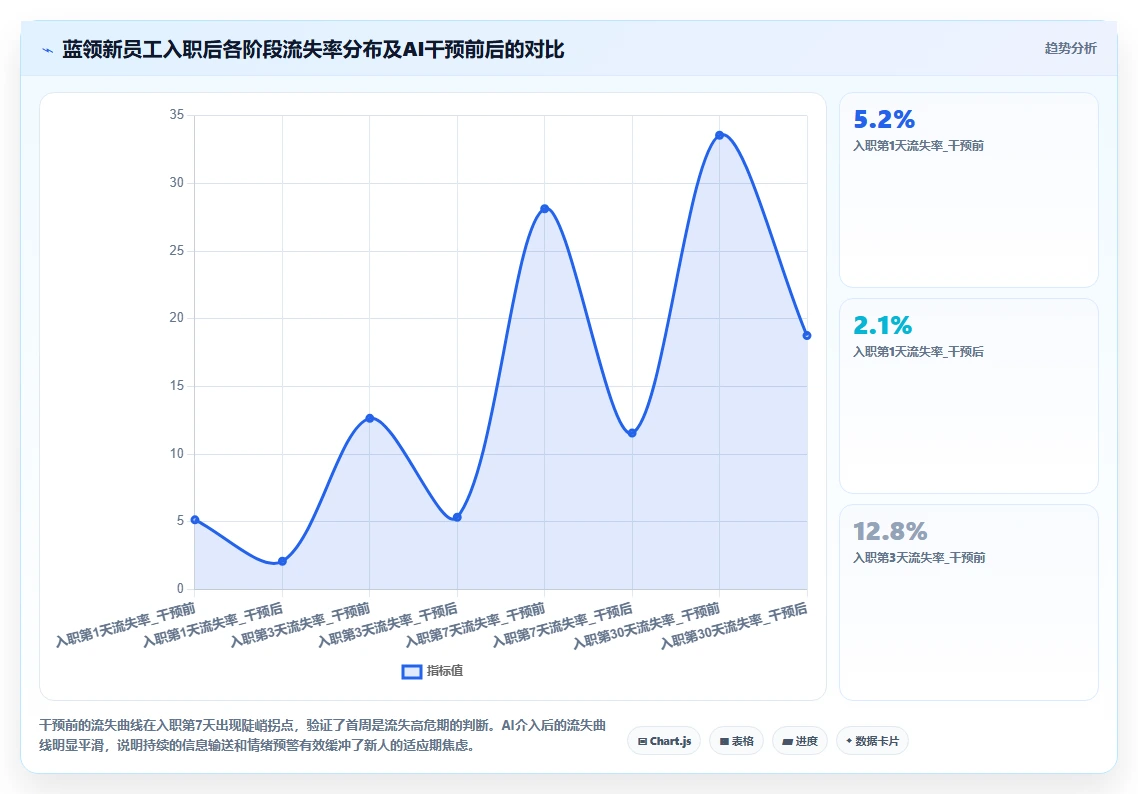
Task: Click x-axis label 入职第1天流失率_干预后
Action: click(213, 625)
